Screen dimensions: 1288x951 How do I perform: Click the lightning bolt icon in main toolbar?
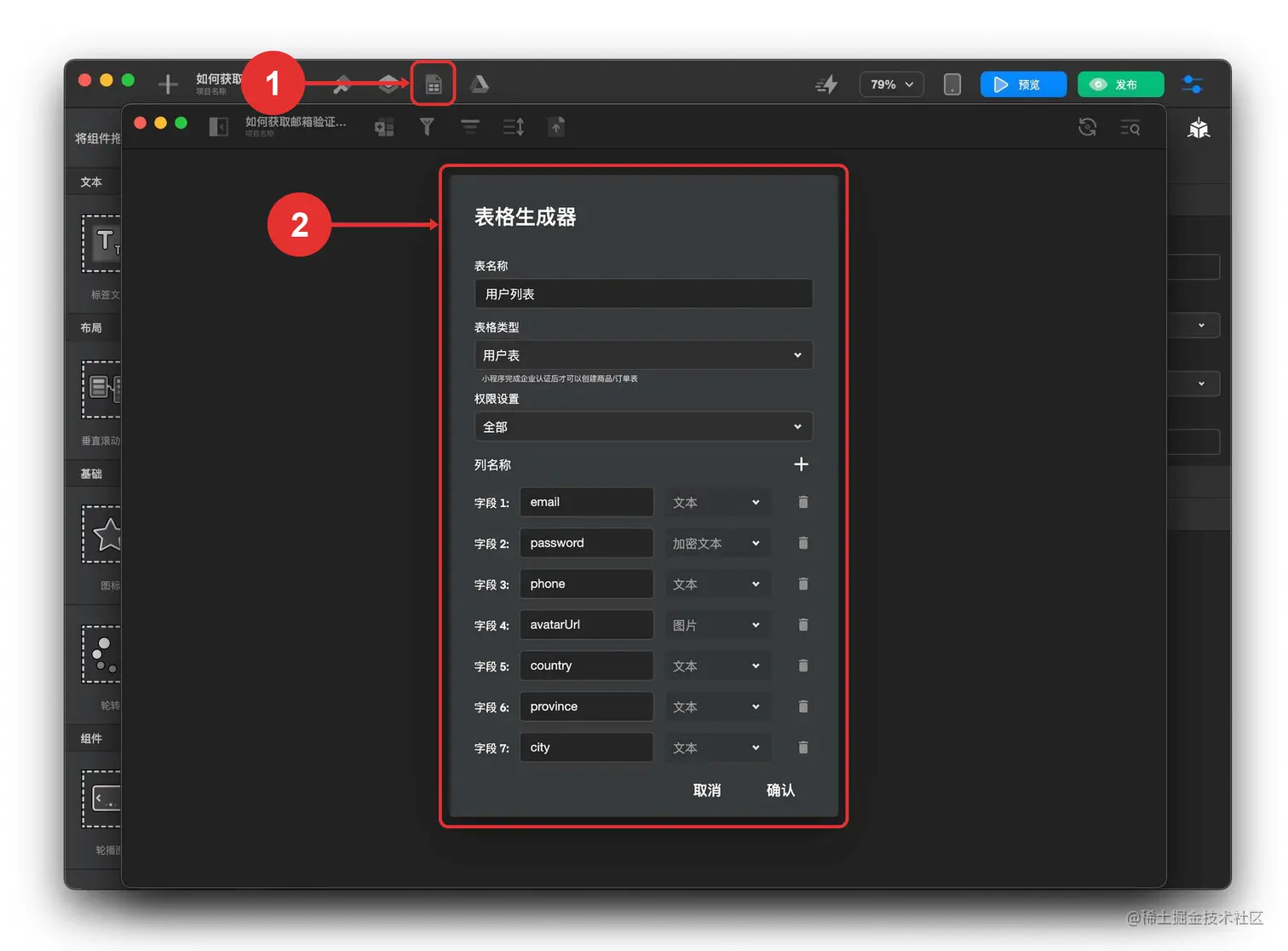(826, 84)
